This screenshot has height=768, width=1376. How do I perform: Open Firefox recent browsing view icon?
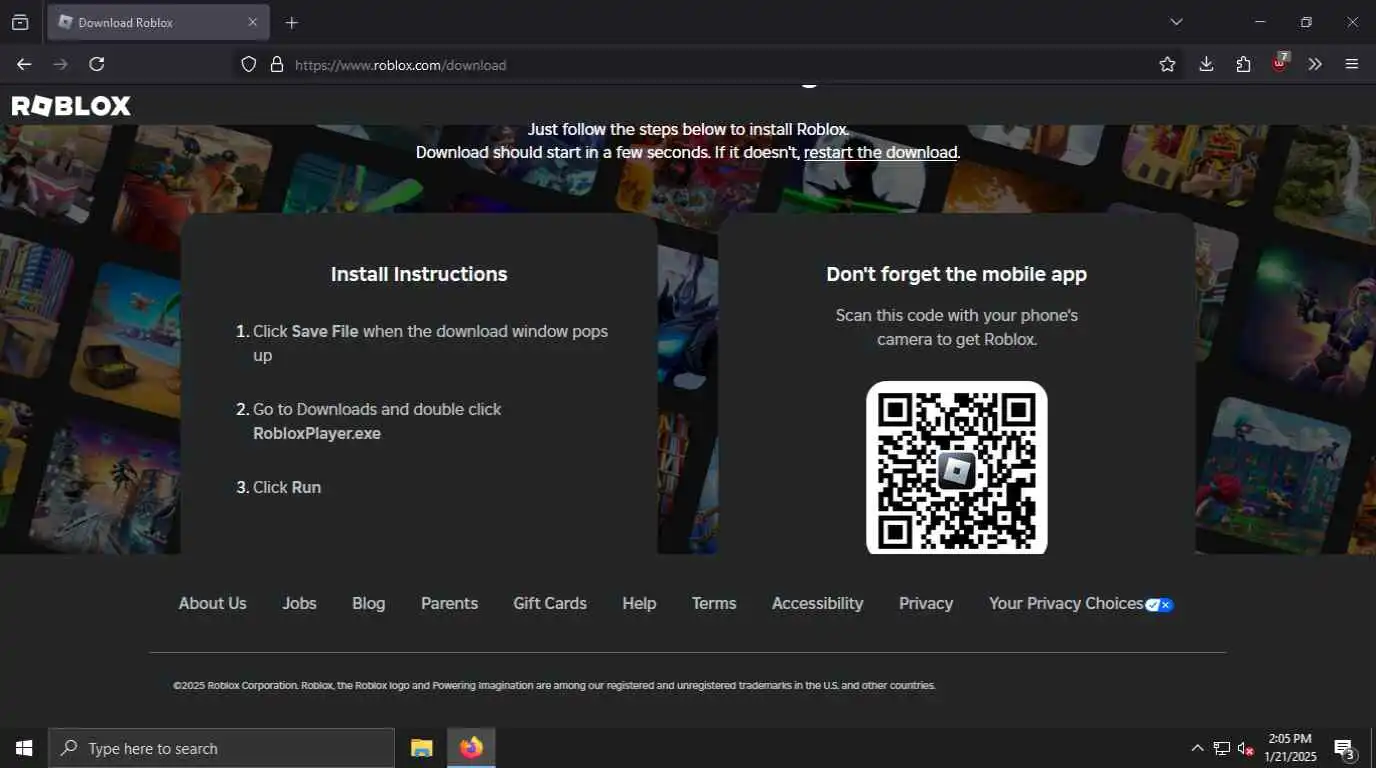coord(20,22)
